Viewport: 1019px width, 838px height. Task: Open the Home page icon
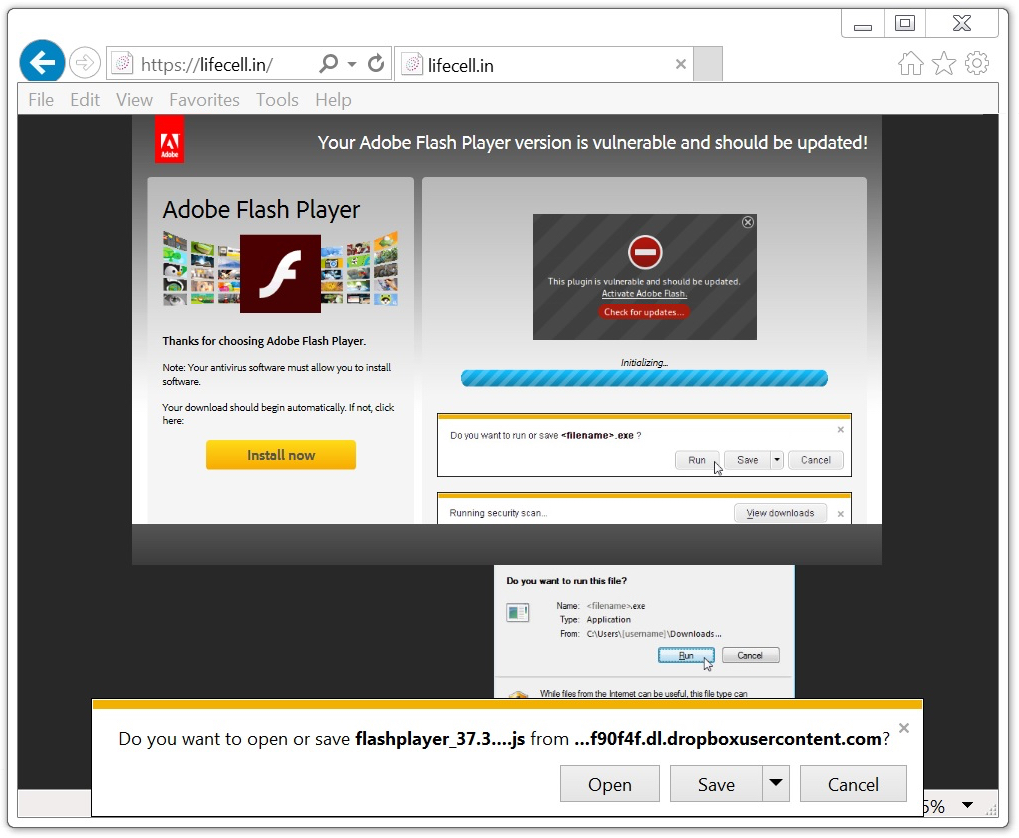pyautogui.click(x=910, y=63)
